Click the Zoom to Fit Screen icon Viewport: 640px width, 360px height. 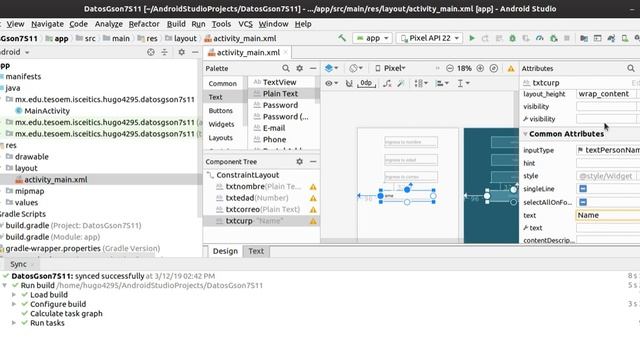(493, 68)
